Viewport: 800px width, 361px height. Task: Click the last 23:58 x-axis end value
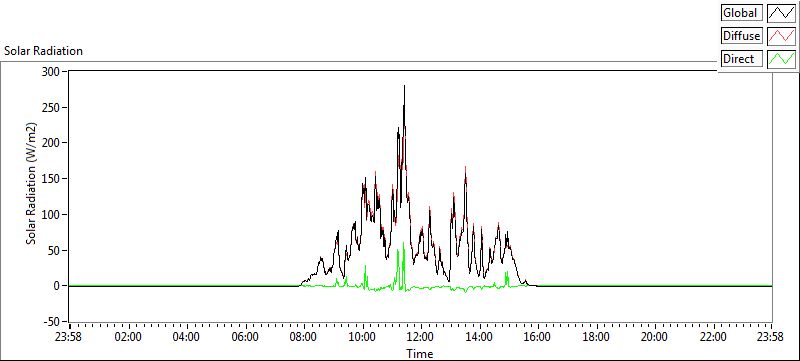click(770, 337)
